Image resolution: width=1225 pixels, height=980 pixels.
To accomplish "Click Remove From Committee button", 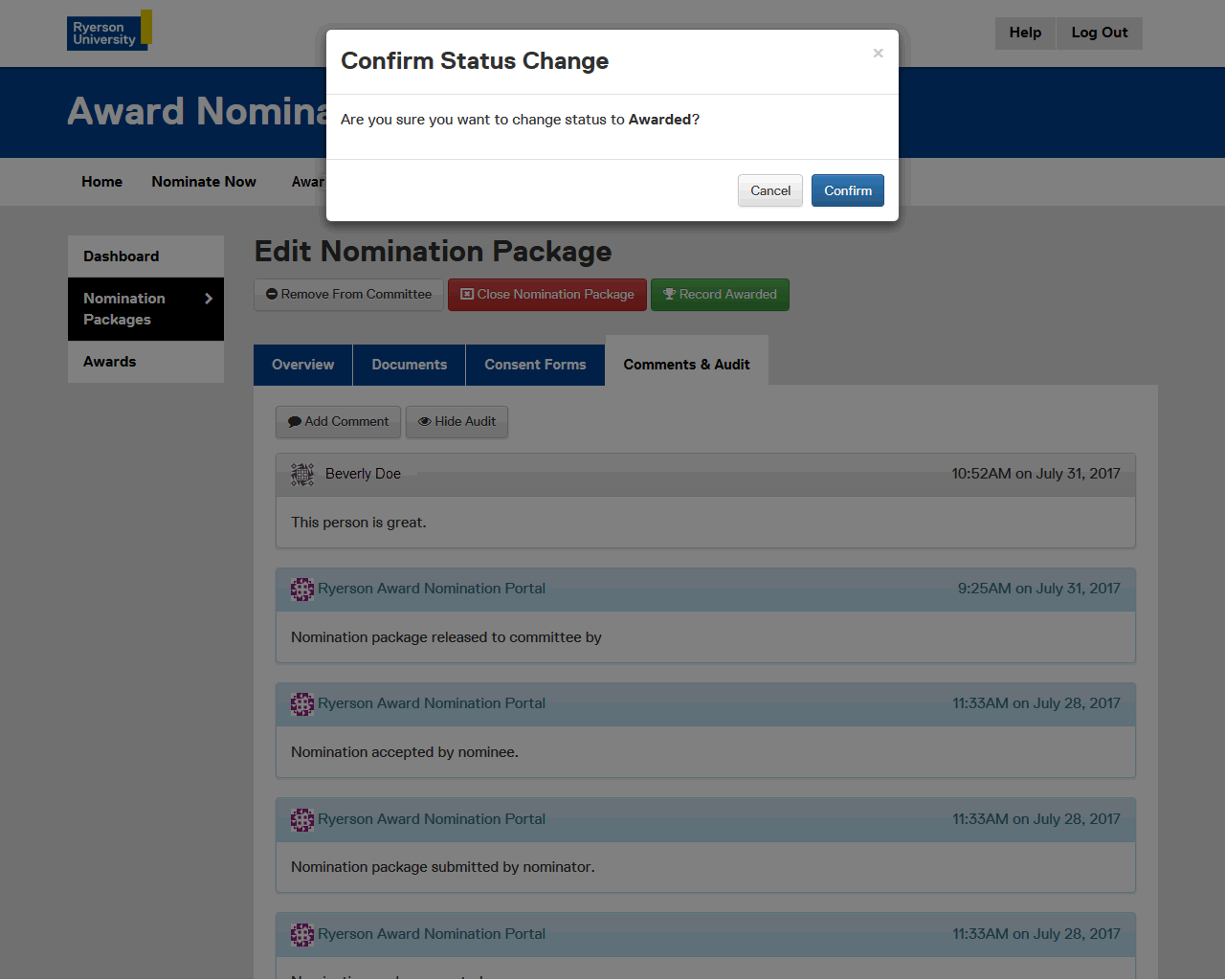I will point(348,295).
